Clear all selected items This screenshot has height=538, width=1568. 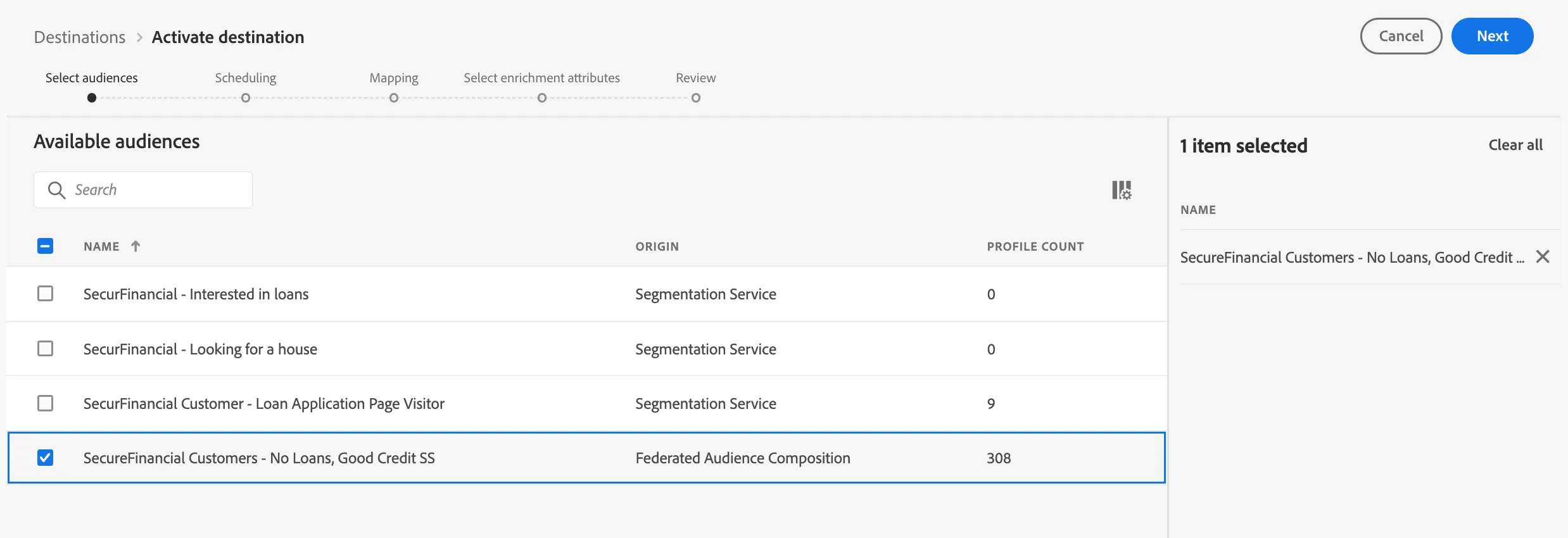pyautogui.click(x=1515, y=145)
